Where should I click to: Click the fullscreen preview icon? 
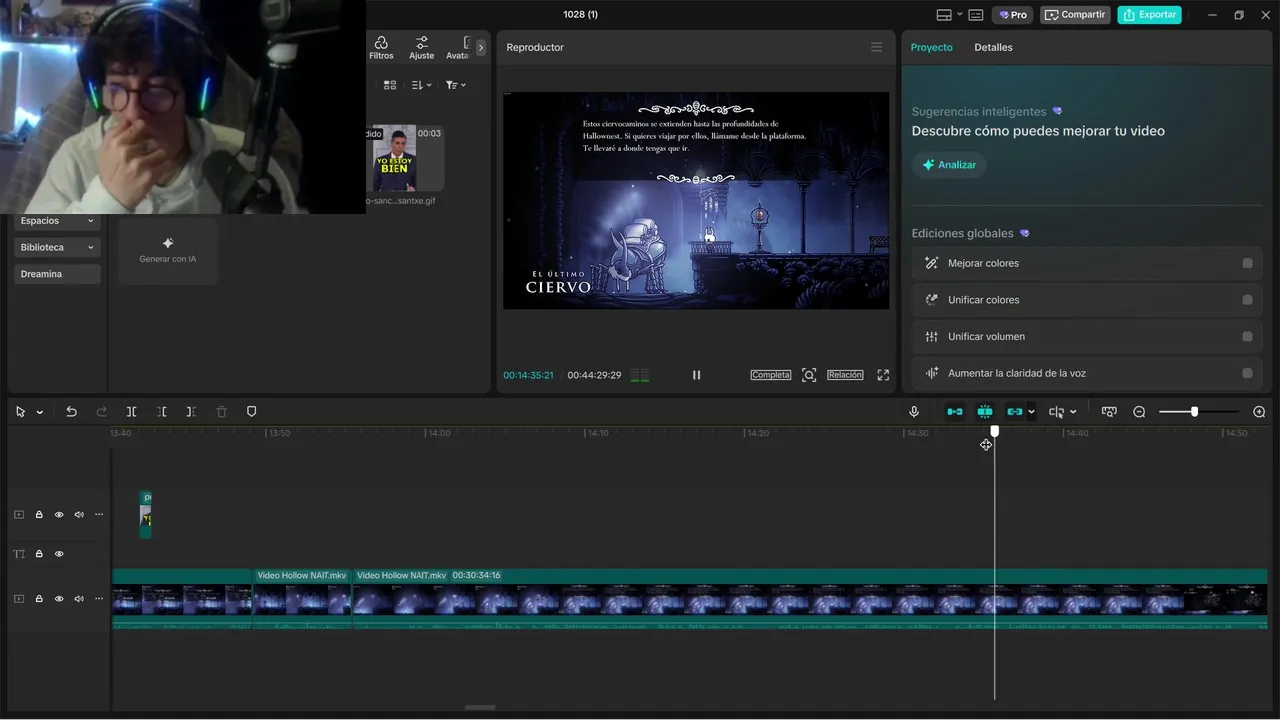(x=883, y=375)
